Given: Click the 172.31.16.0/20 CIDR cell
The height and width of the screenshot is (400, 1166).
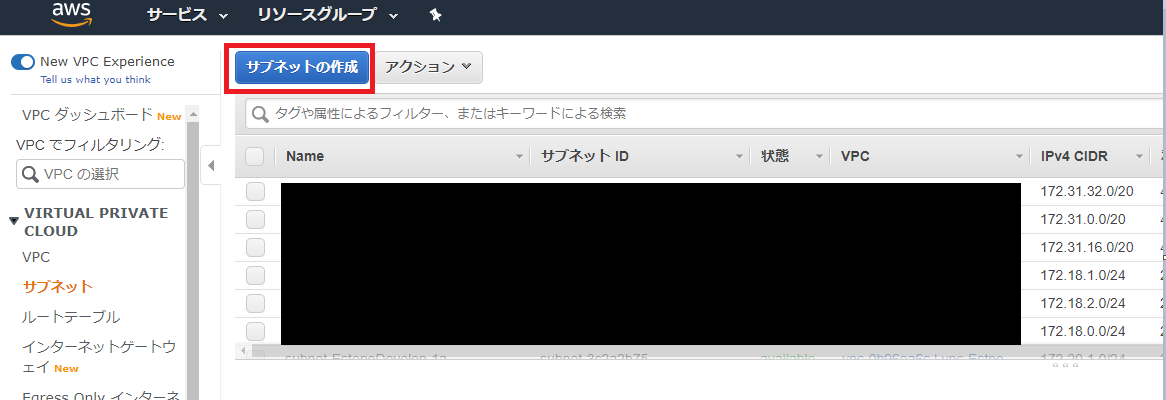Looking at the screenshot, I should click(x=1086, y=248).
